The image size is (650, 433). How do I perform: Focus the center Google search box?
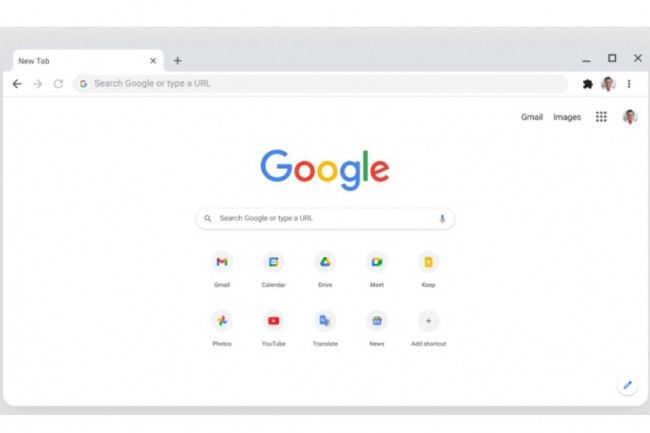point(325,218)
